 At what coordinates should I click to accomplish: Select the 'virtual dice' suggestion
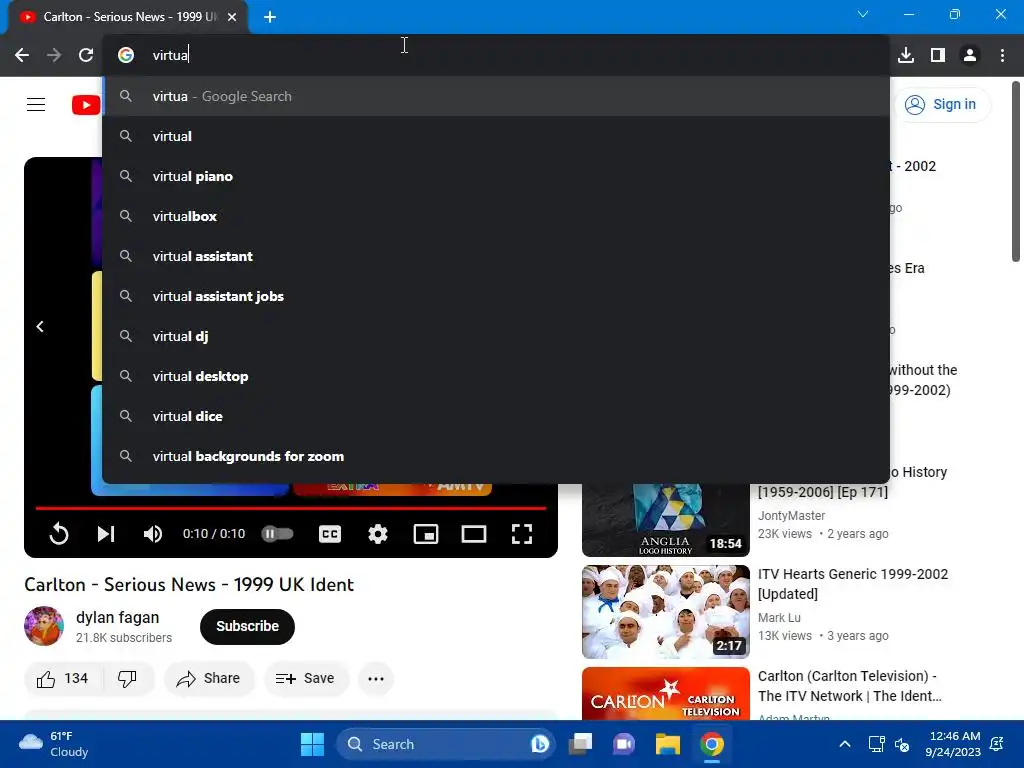496,416
